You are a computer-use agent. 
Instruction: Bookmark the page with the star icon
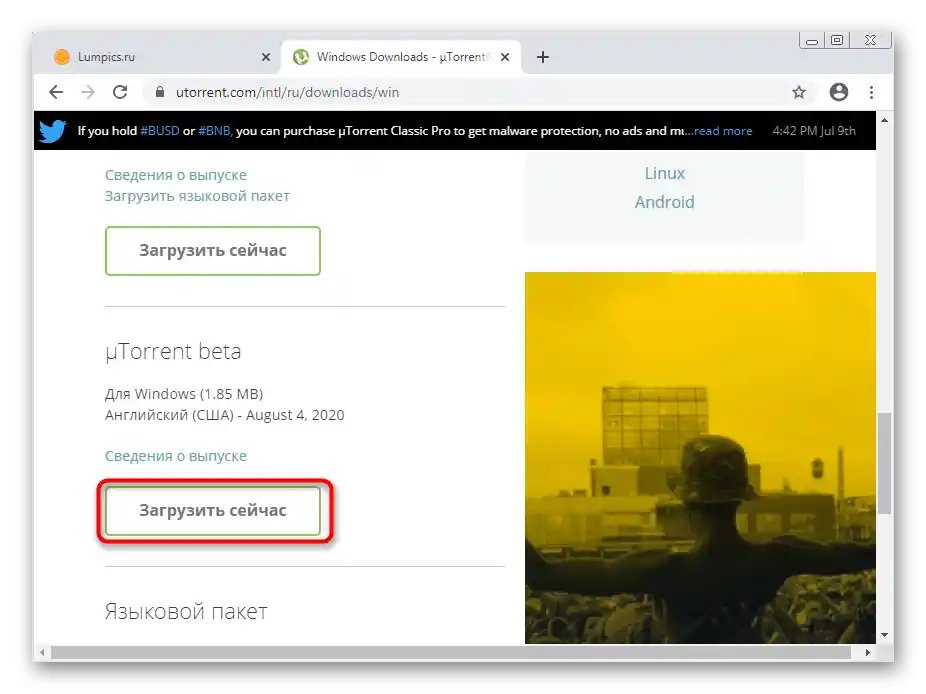pos(798,92)
